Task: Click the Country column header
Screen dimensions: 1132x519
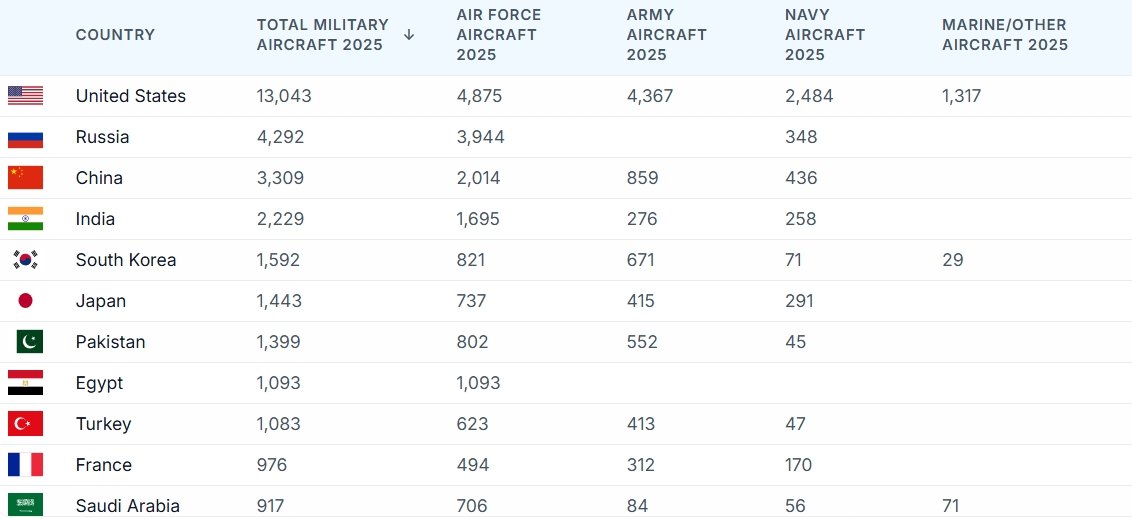Action: (115, 35)
